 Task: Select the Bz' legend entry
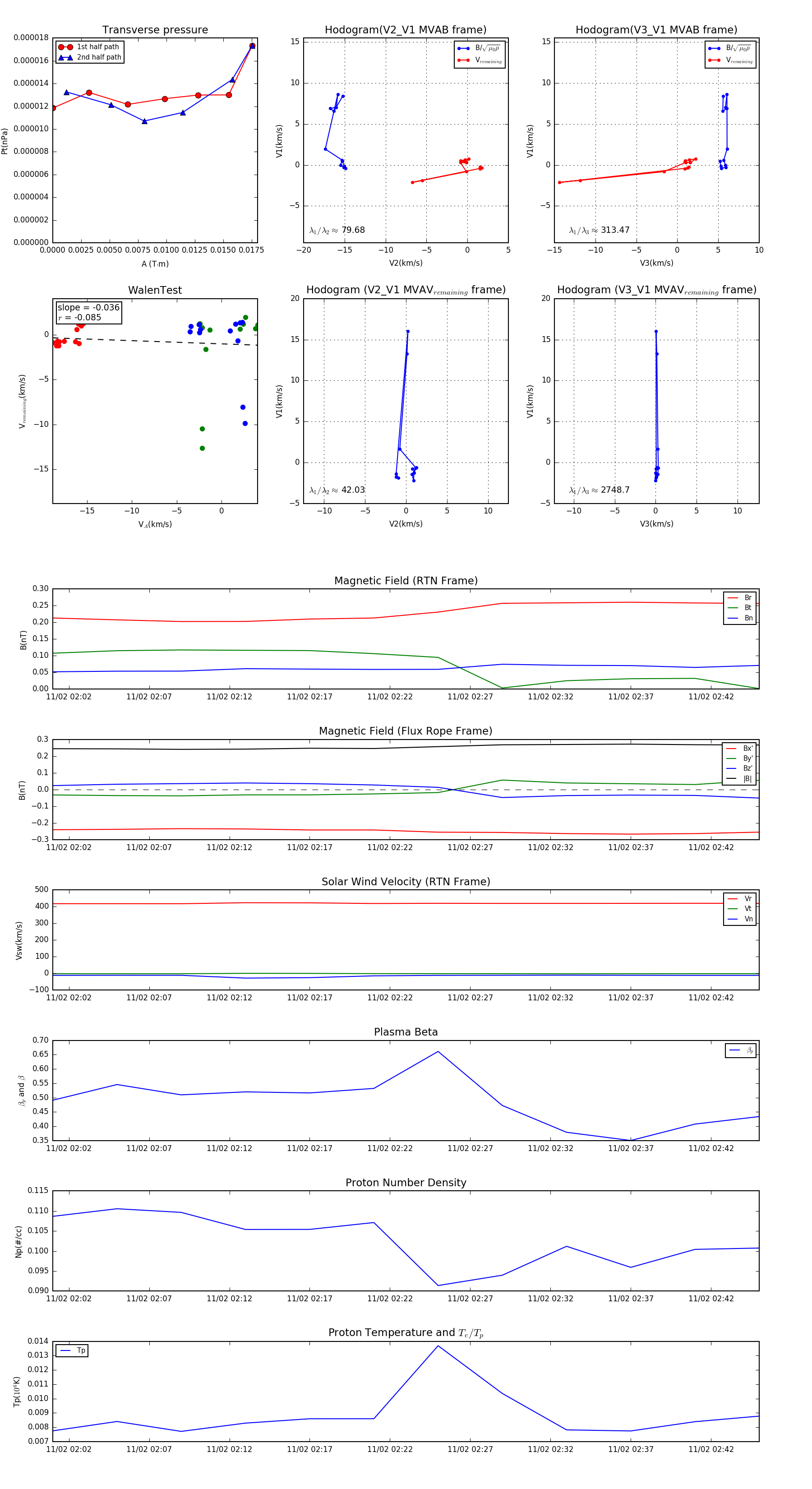point(739,769)
